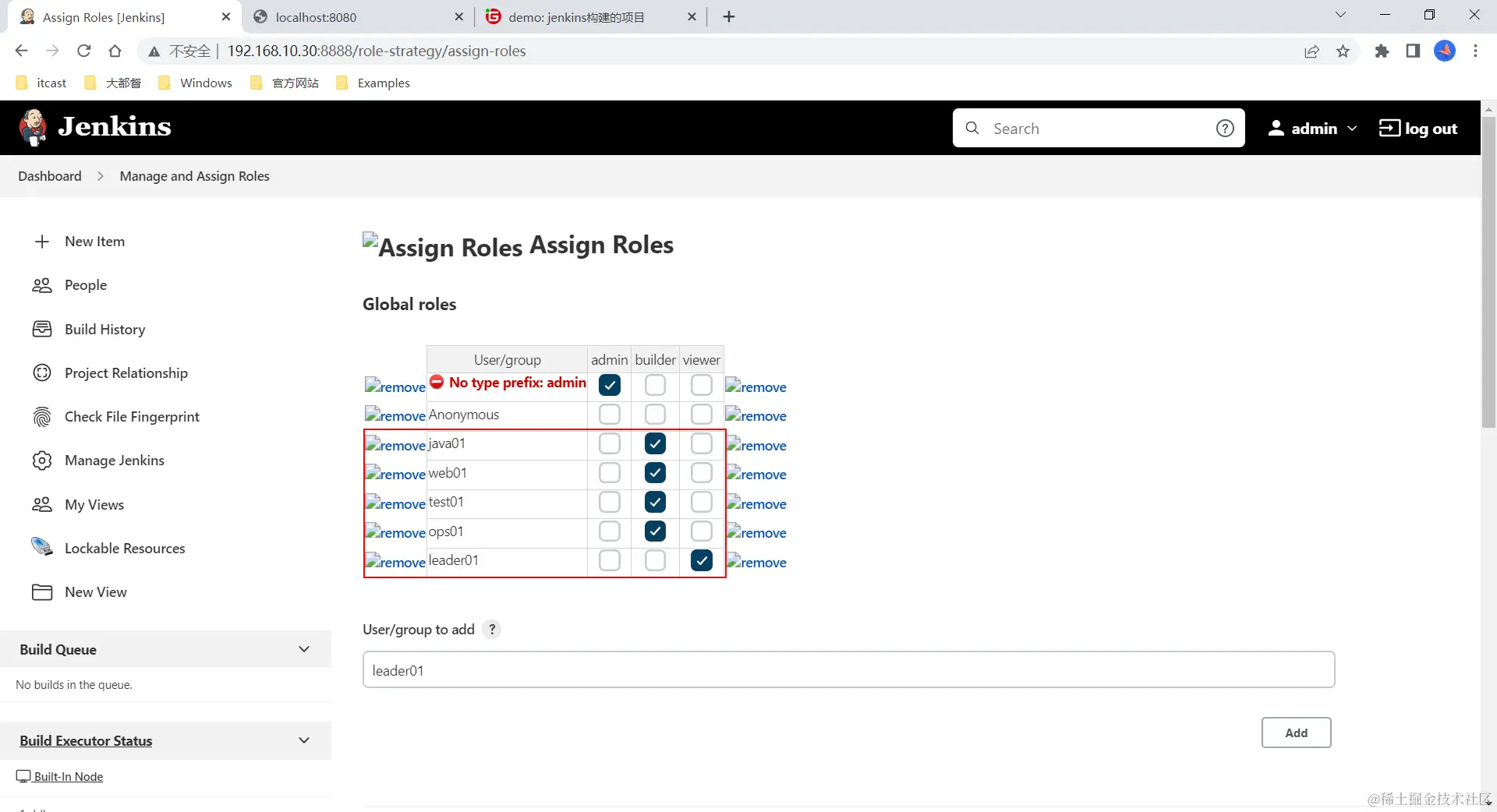Switch to the localhost:8080 tab
Screen dimensions: 1497x812
click(357, 17)
